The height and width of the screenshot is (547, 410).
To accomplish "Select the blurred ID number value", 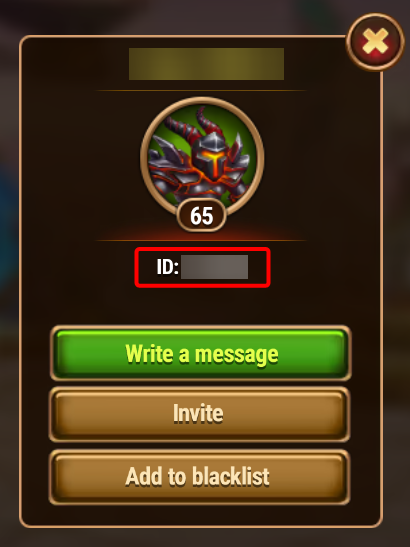I will click(214, 267).
